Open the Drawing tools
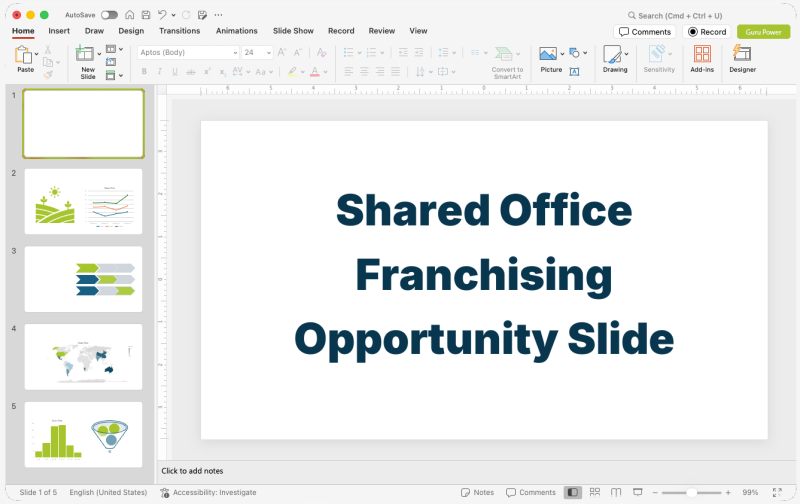The height and width of the screenshot is (504, 800). (x=615, y=59)
